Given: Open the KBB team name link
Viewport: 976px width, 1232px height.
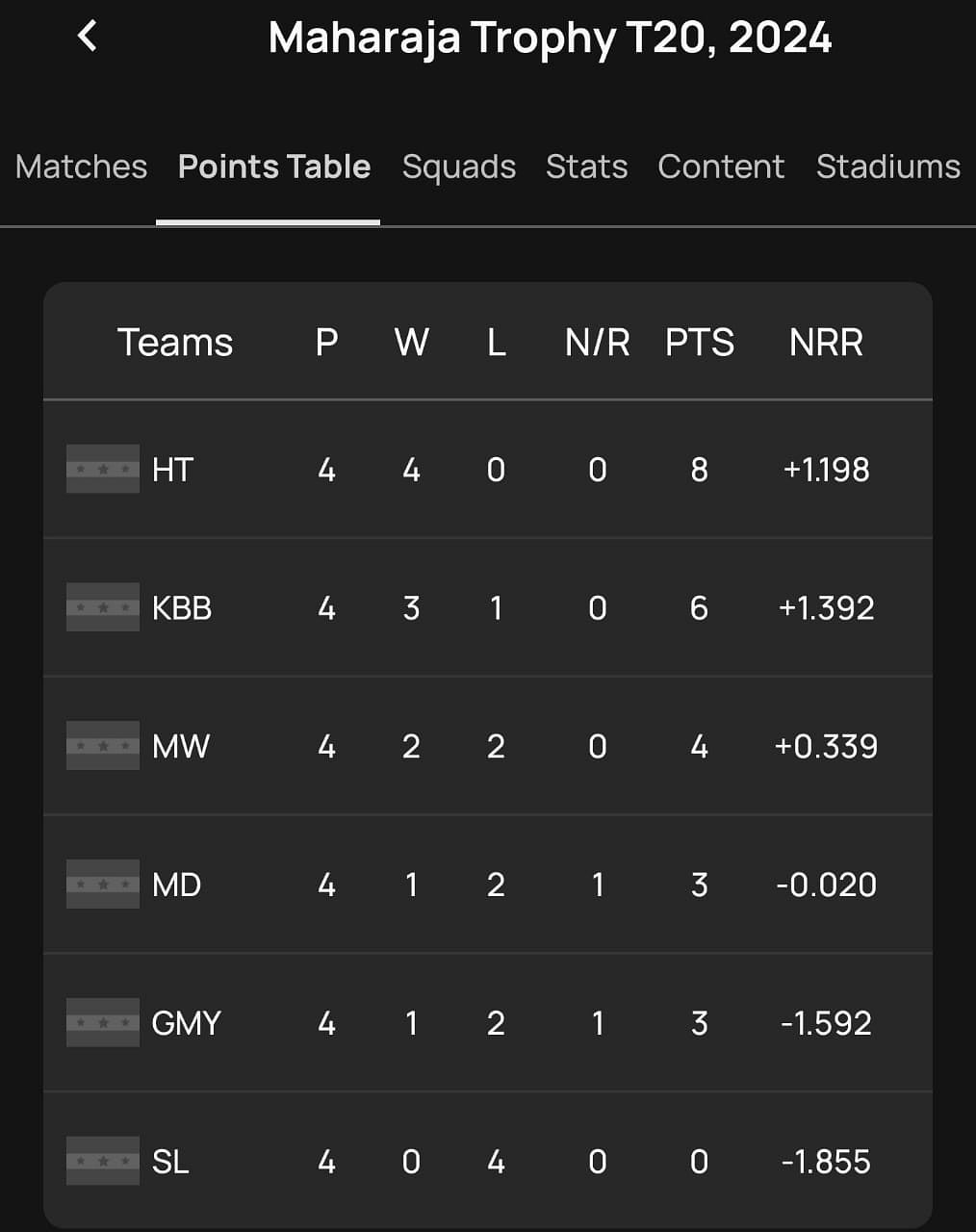Looking at the screenshot, I should (182, 608).
